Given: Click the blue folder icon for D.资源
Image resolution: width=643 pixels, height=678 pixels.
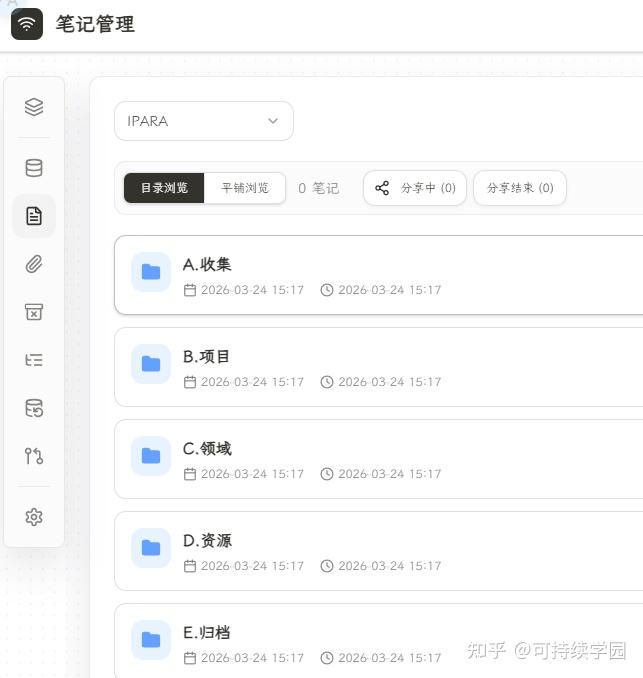Looking at the screenshot, I should pos(151,548).
